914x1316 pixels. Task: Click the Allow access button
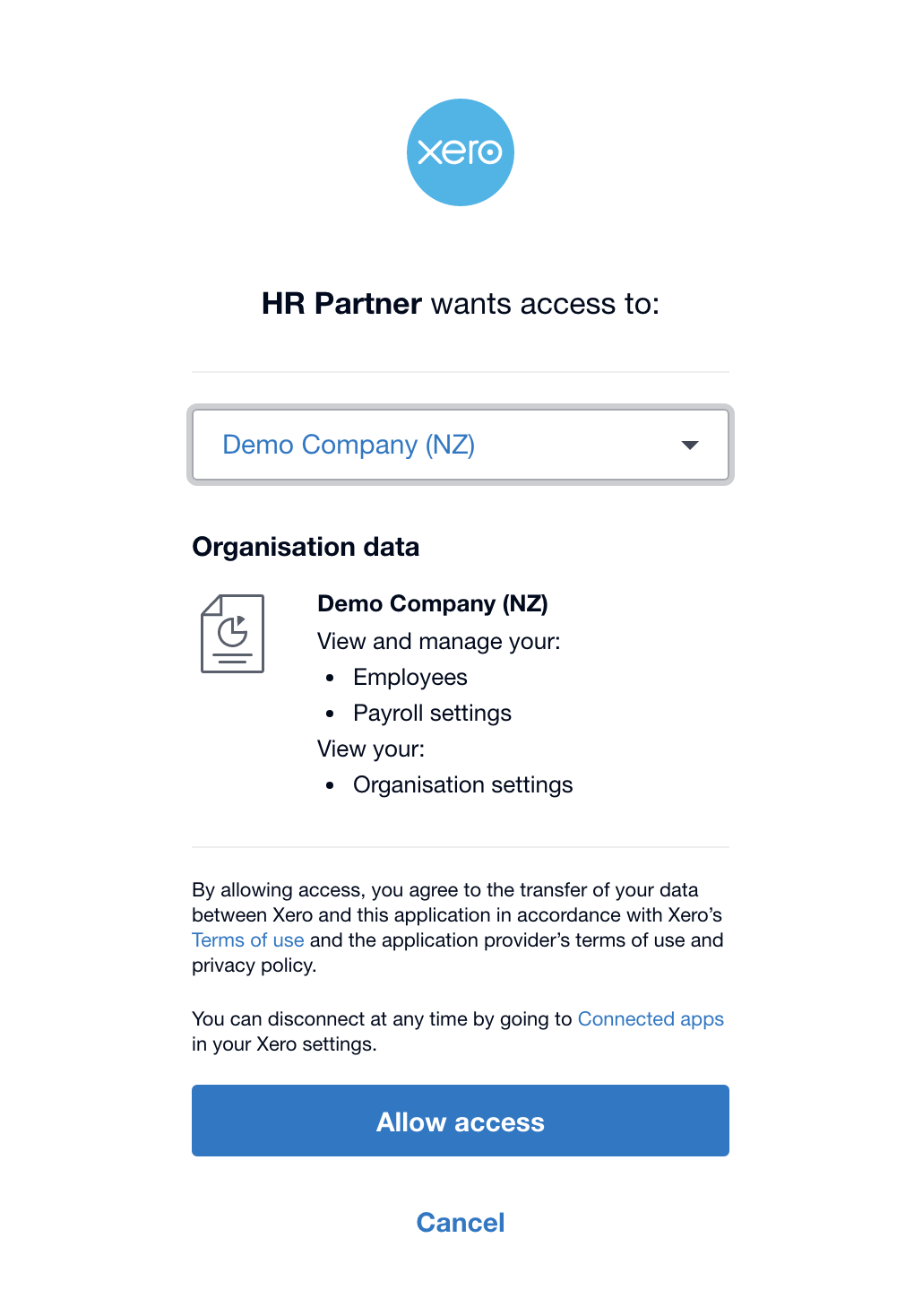tap(461, 1121)
